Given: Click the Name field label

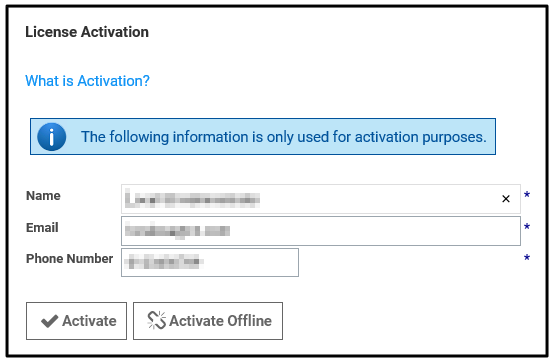Looking at the screenshot, I should (43, 195).
